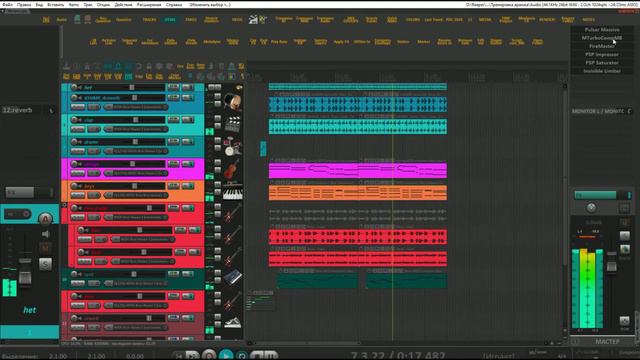Open the Трек menu

click(88, 4)
